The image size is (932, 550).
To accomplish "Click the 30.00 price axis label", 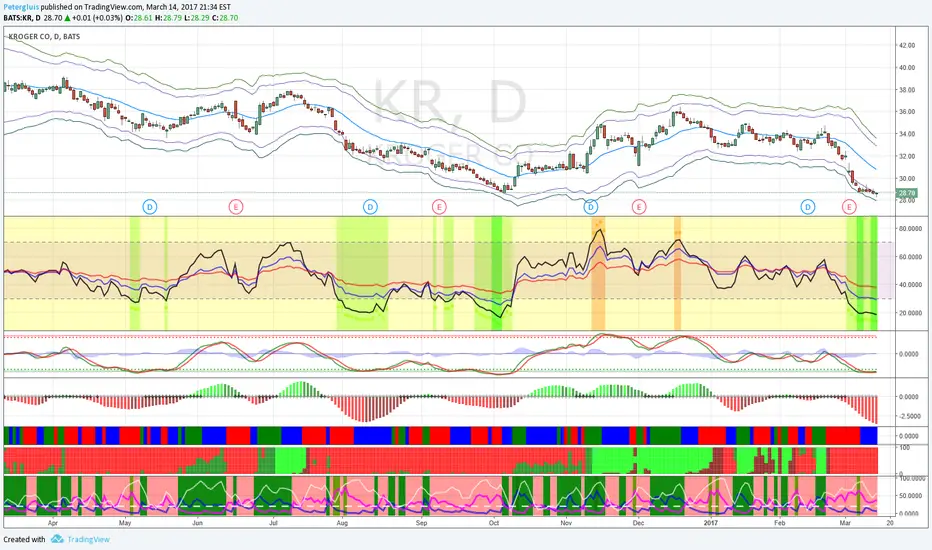I will 907,178.
